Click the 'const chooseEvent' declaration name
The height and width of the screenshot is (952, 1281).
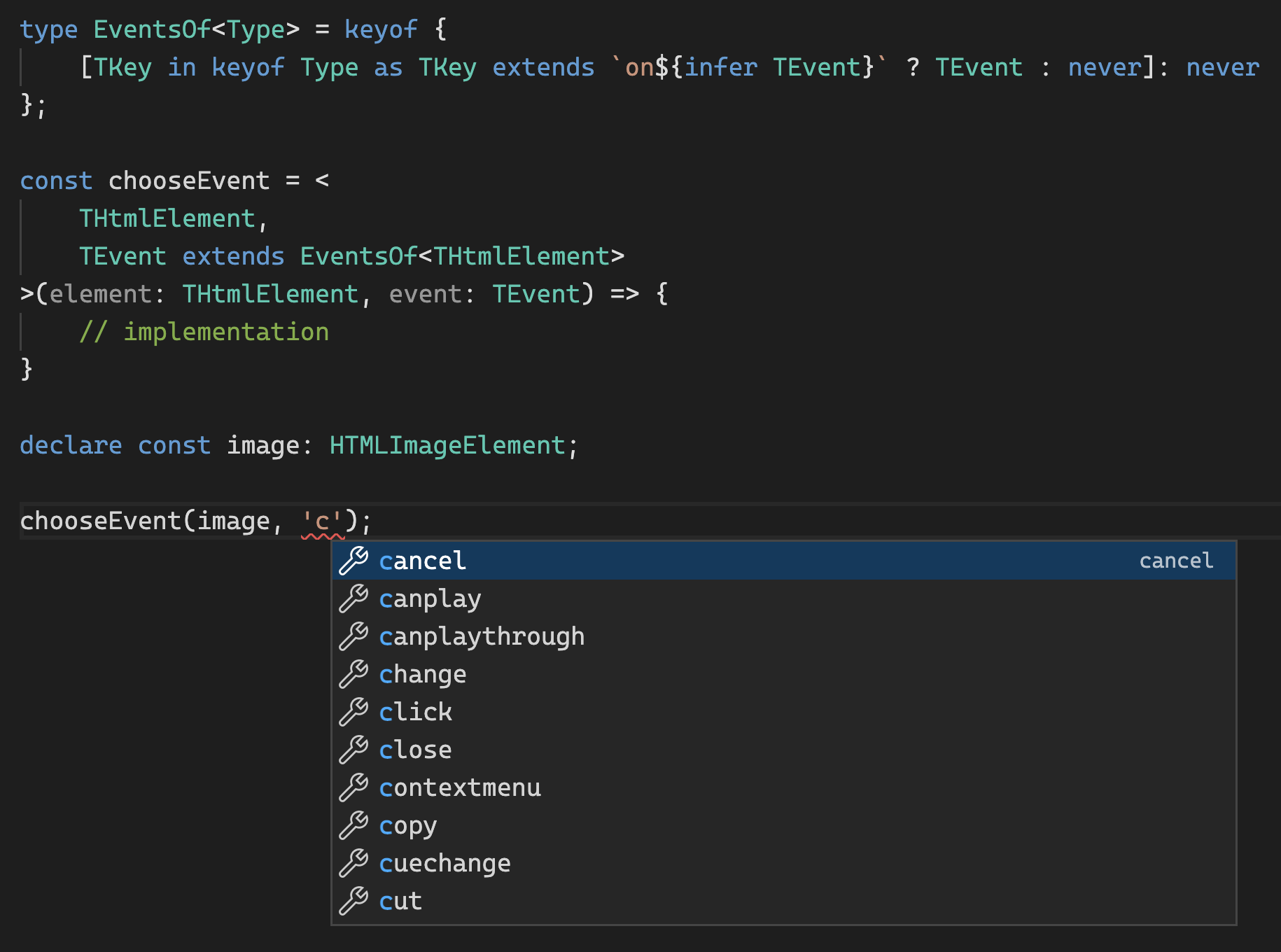189,181
